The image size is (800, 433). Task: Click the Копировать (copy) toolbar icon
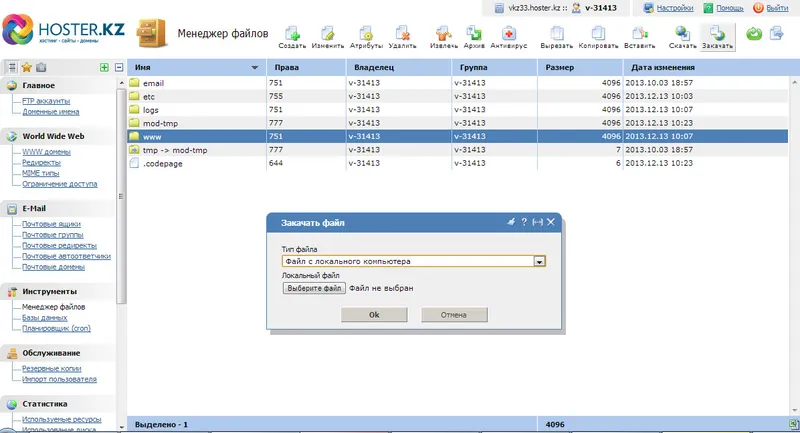598,37
